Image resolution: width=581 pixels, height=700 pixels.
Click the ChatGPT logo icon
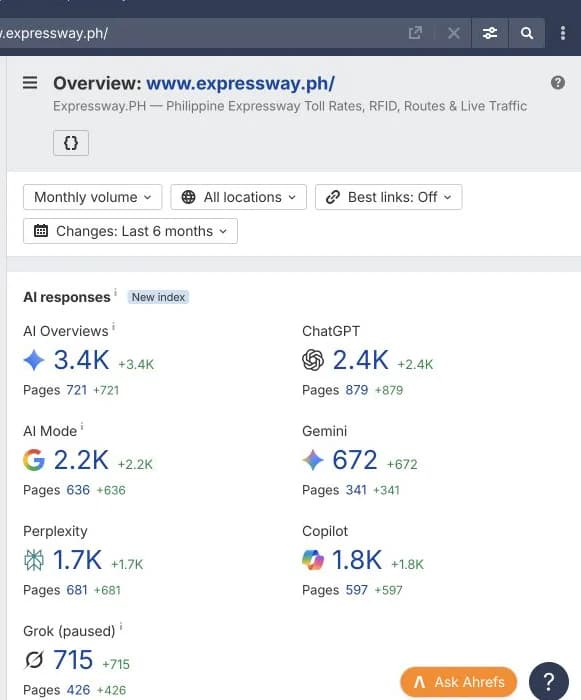313,360
